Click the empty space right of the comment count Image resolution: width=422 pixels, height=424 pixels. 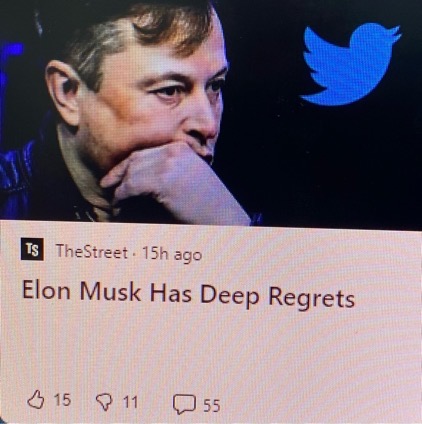pos(317,405)
